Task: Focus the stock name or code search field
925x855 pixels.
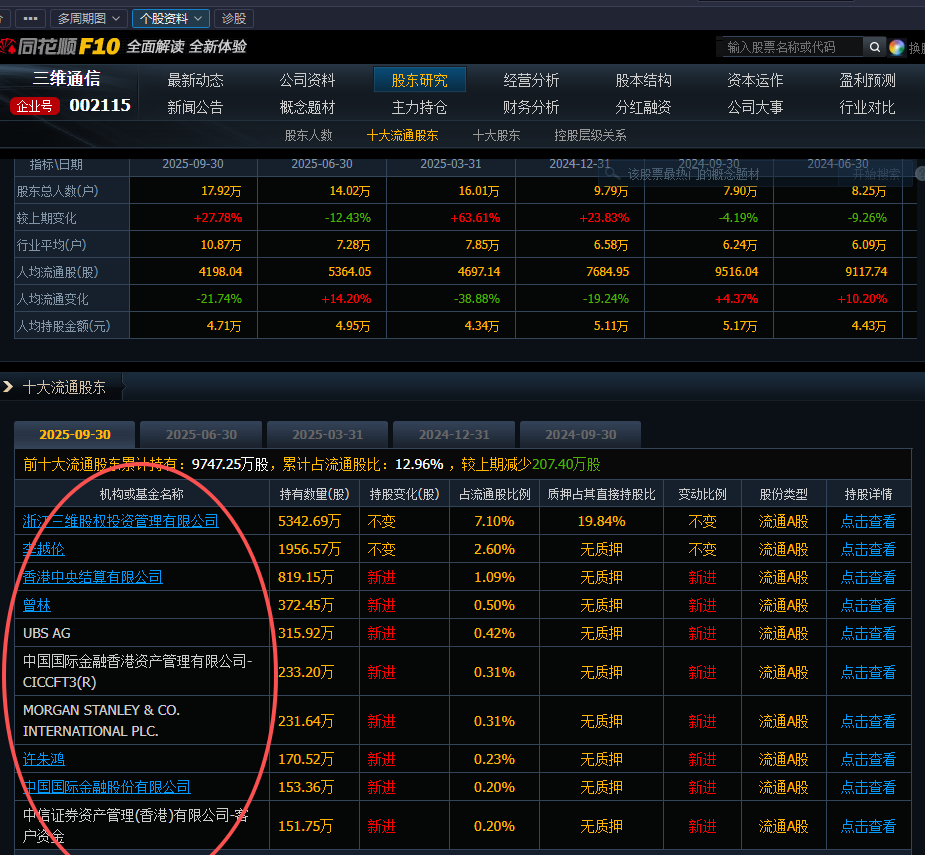Action: point(792,47)
